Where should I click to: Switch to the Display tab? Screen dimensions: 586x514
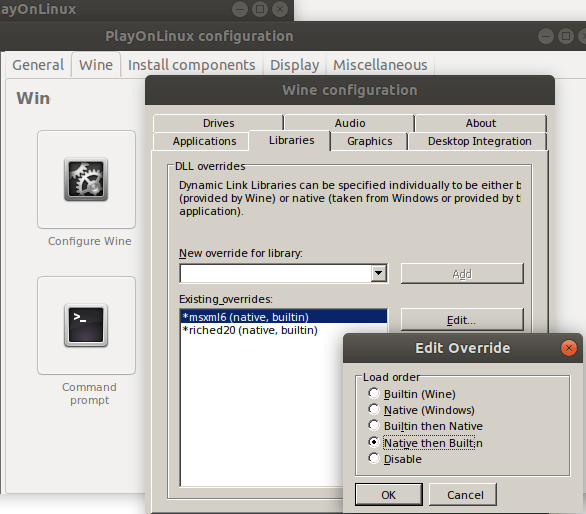click(294, 65)
